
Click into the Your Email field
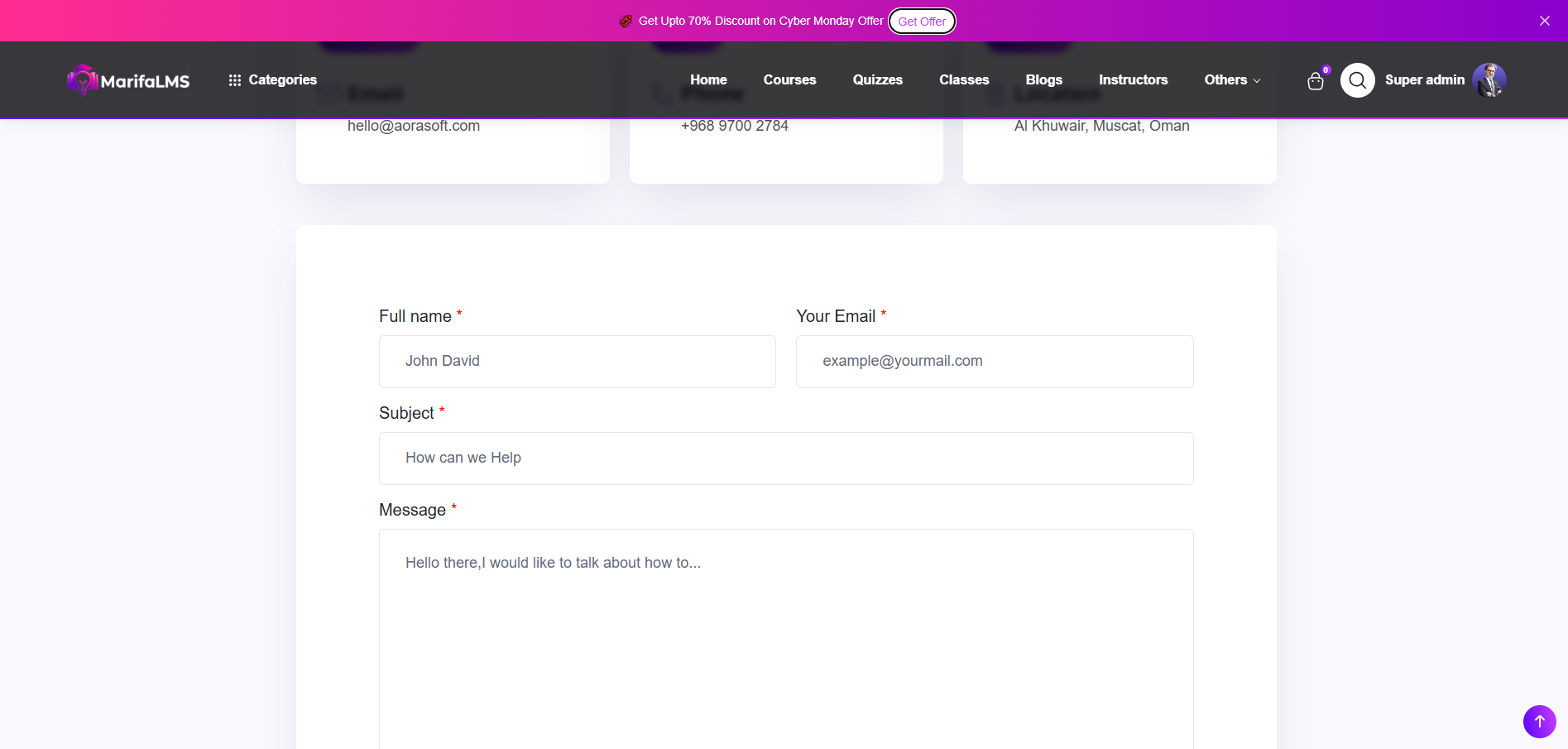click(994, 362)
